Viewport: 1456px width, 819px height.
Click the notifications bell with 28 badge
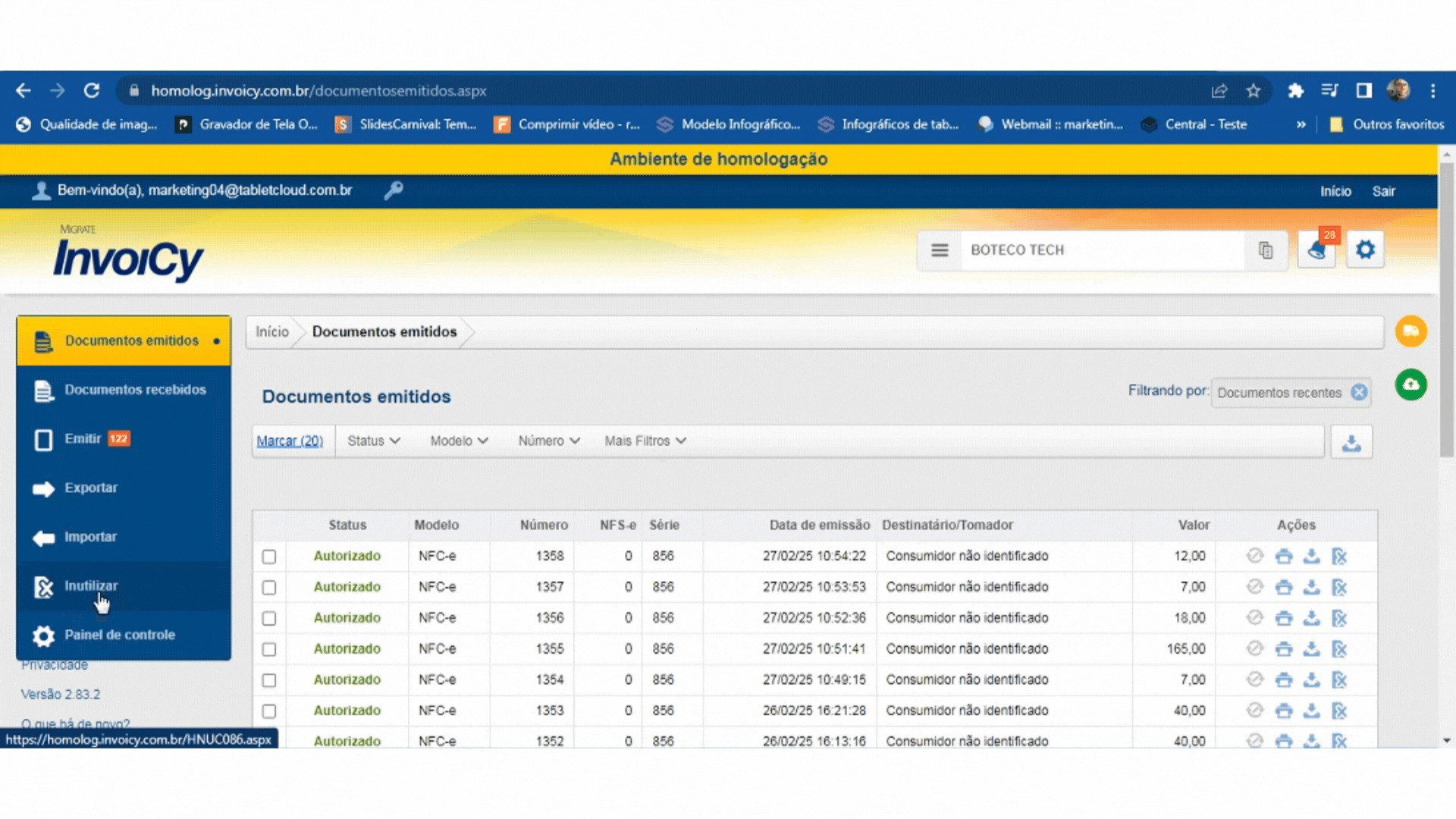1316,250
